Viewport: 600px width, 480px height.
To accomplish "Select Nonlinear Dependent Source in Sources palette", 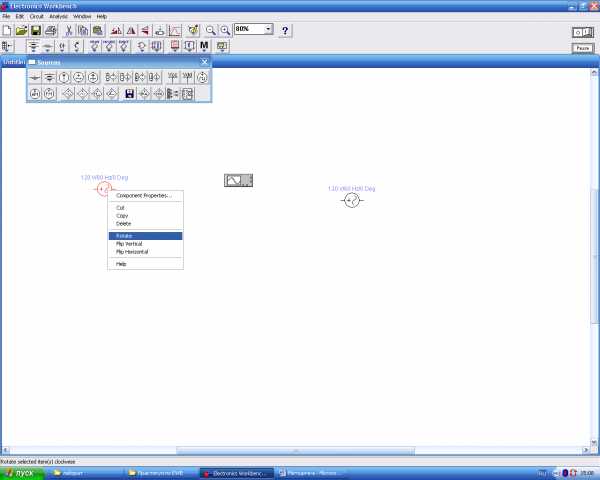I will (188, 94).
